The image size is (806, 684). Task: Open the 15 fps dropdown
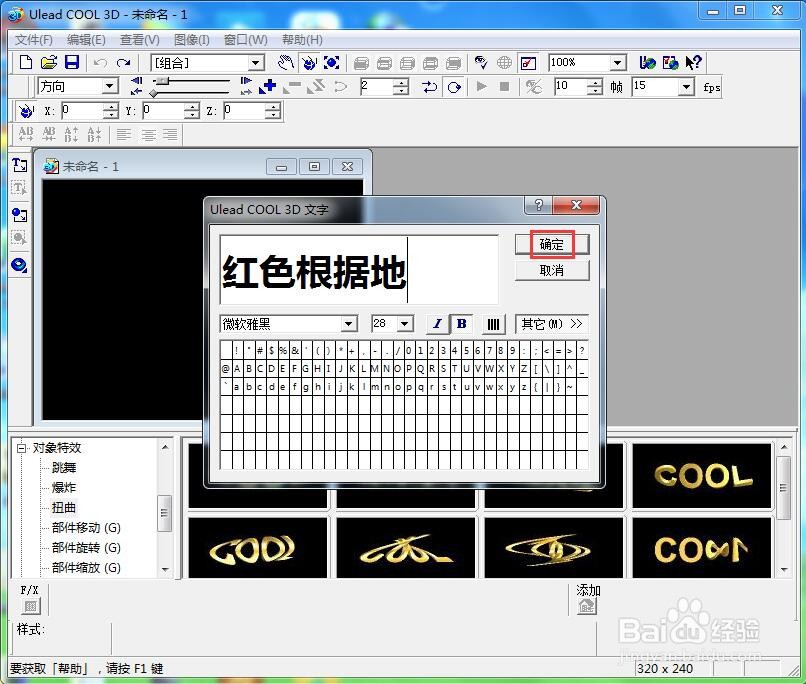[686, 87]
